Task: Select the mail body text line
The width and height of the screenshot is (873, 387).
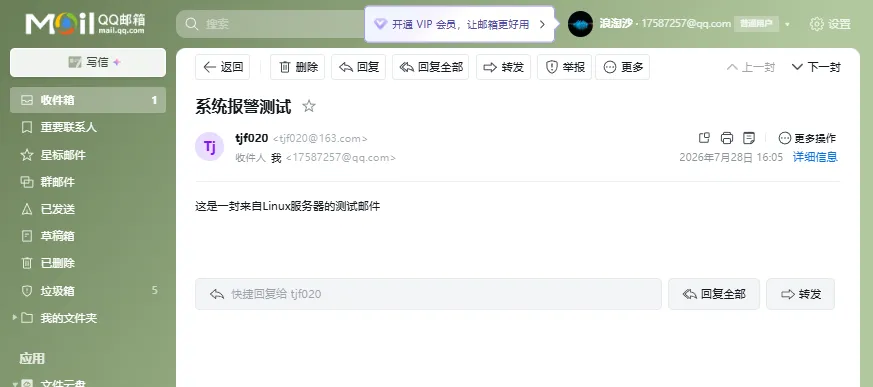Action: [x=288, y=206]
